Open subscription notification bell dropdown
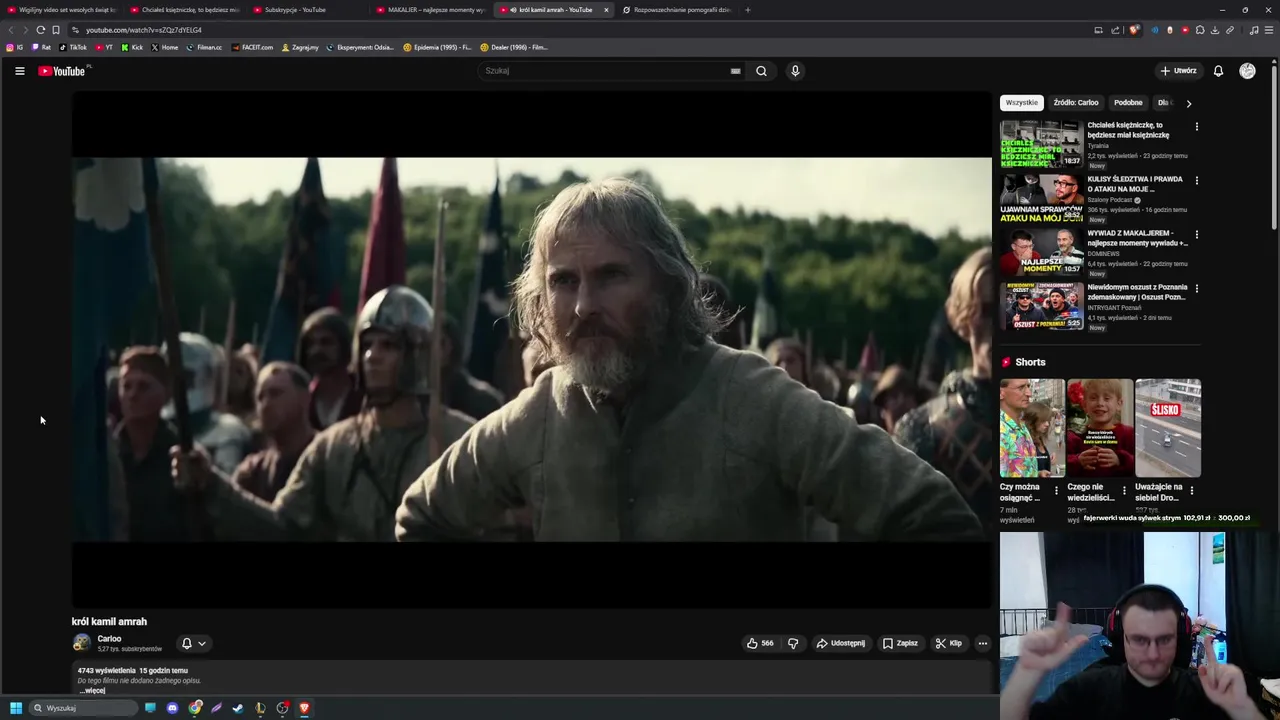This screenshot has height=720, width=1280. [193, 643]
